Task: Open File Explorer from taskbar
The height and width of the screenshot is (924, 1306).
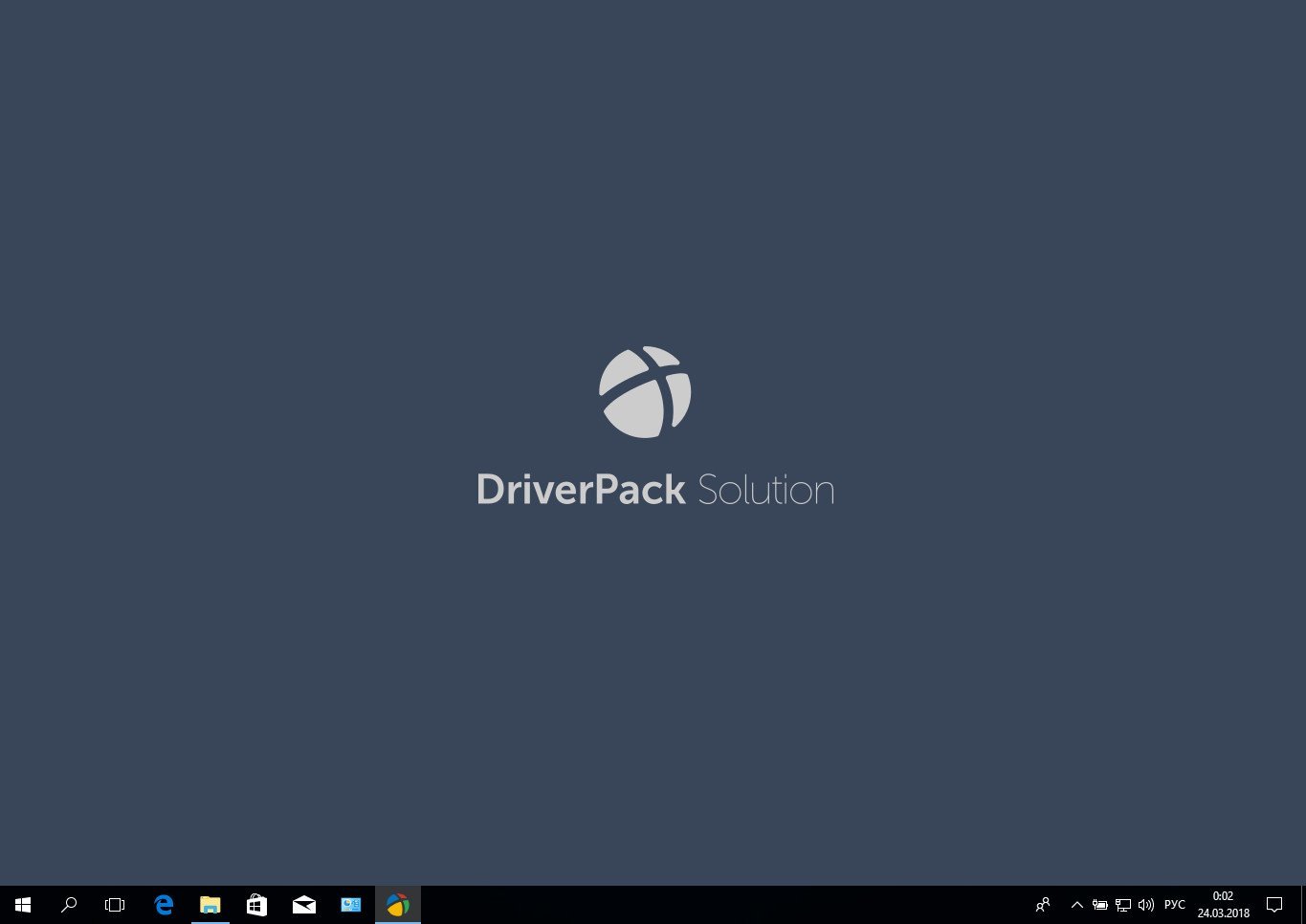Action: 210,905
